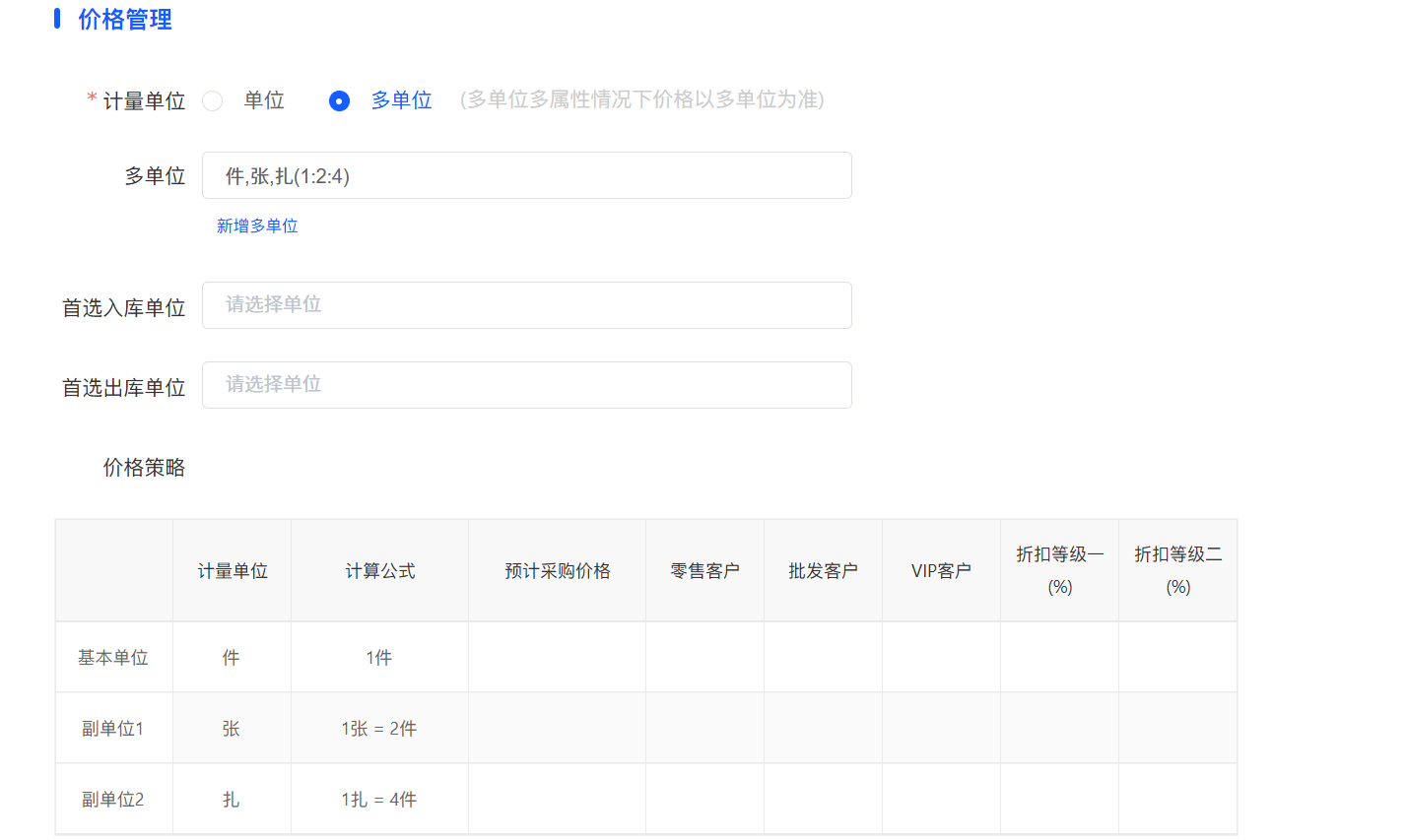Viewport: 1407px width, 840px height.
Task: Click VIP客户 cell for 副单位2 row
Action: coord(941,799)
